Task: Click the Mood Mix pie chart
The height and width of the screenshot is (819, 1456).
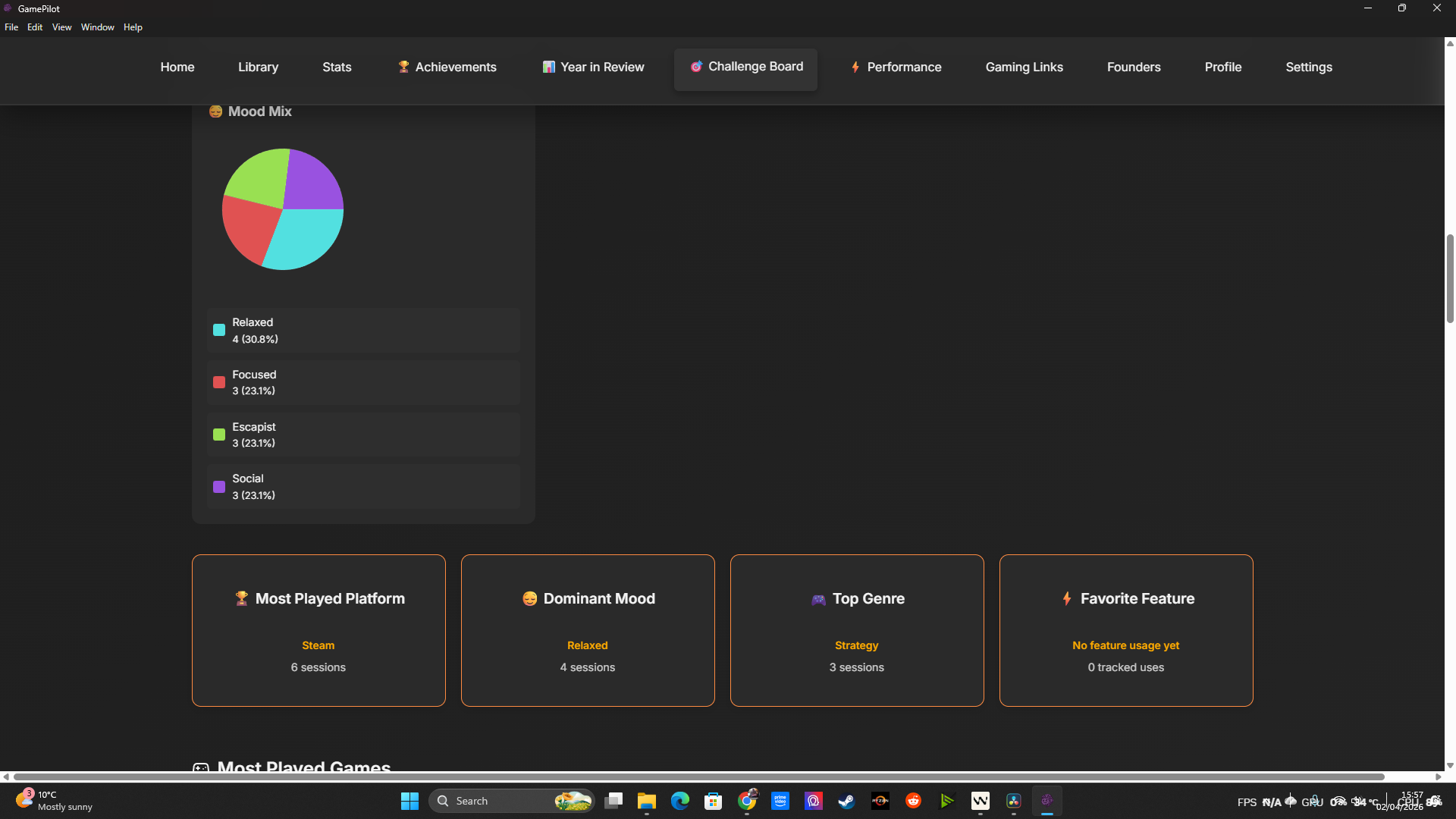Action: tap(283, 209)
